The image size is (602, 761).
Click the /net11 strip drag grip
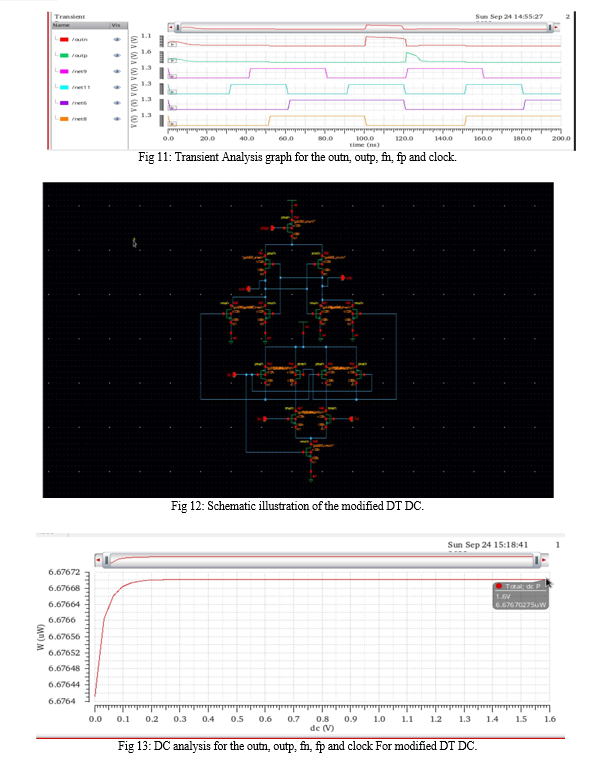162,89
